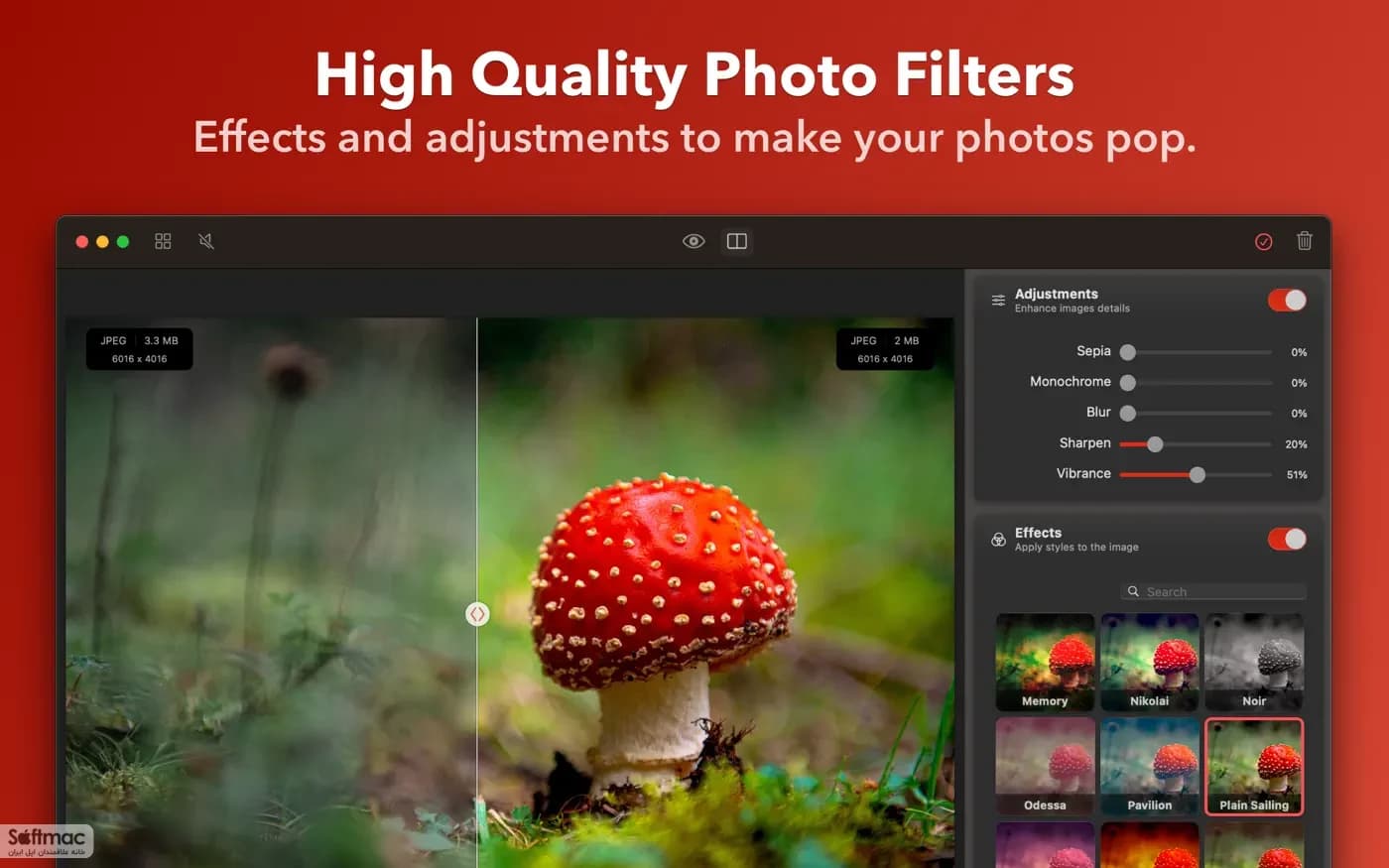Click the Effects circles panel icon
Screen dimensions: 1389x868
pos(998,539)
